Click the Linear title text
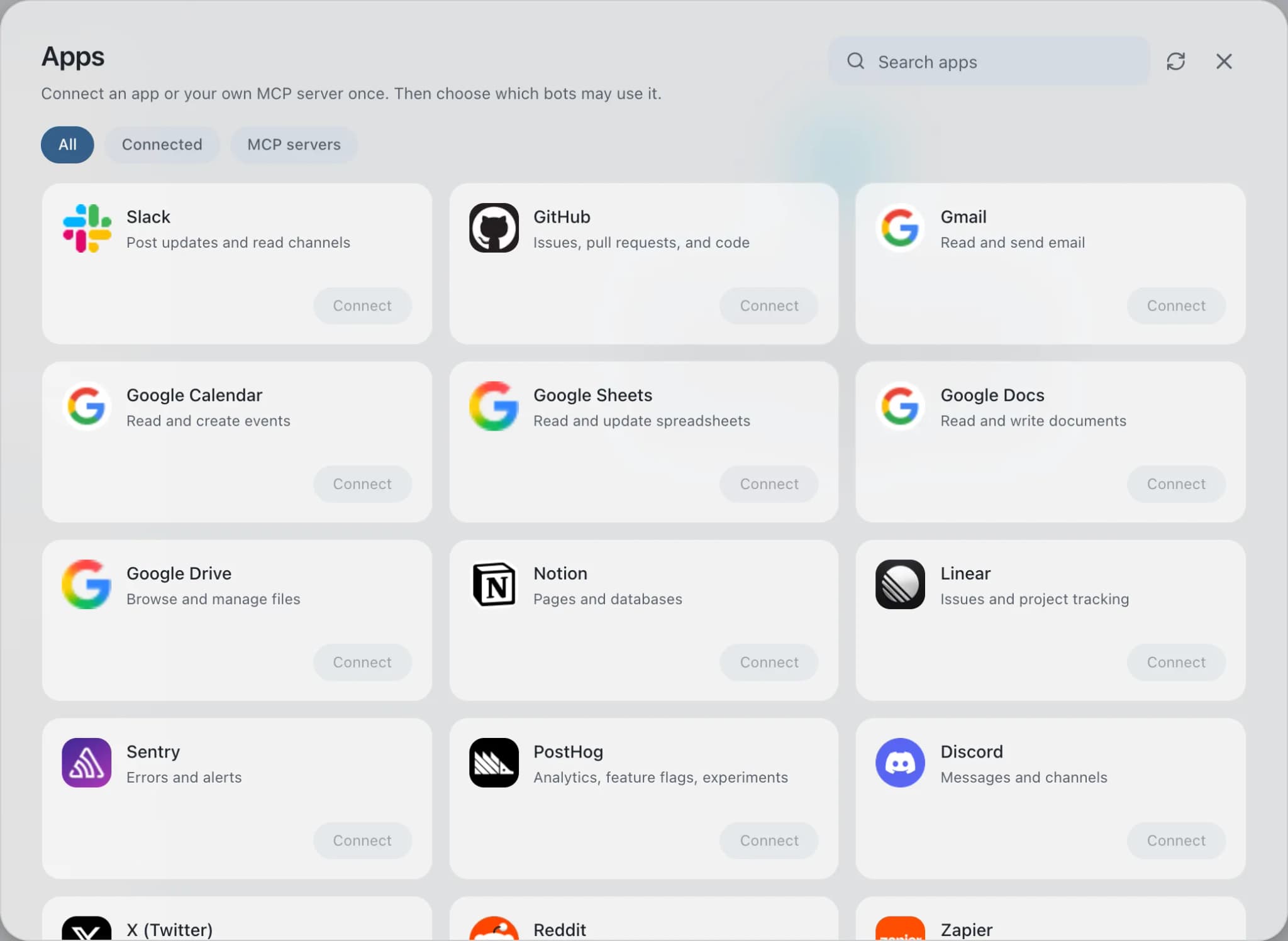The image size is (1288, 941). pos(965,573)
